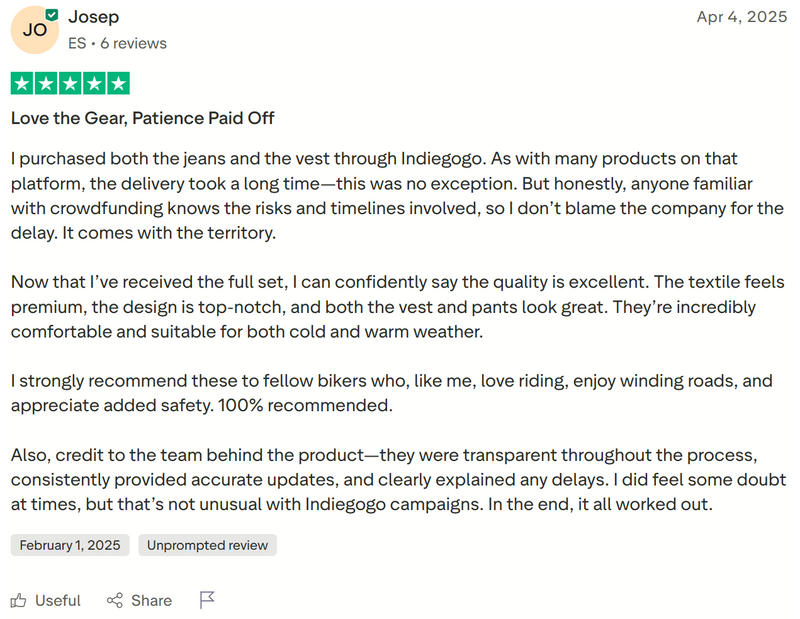Select the reviewer name Josep

coord(93,16)
